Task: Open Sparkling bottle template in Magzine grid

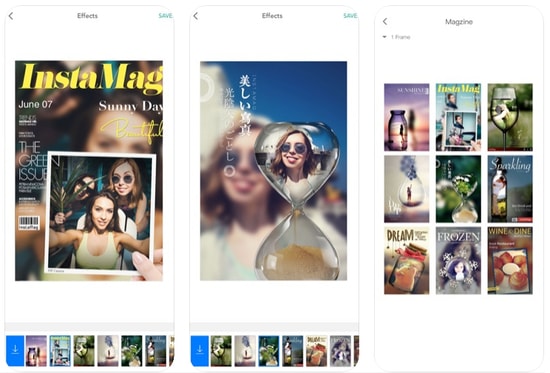Action: pos(510,189)
